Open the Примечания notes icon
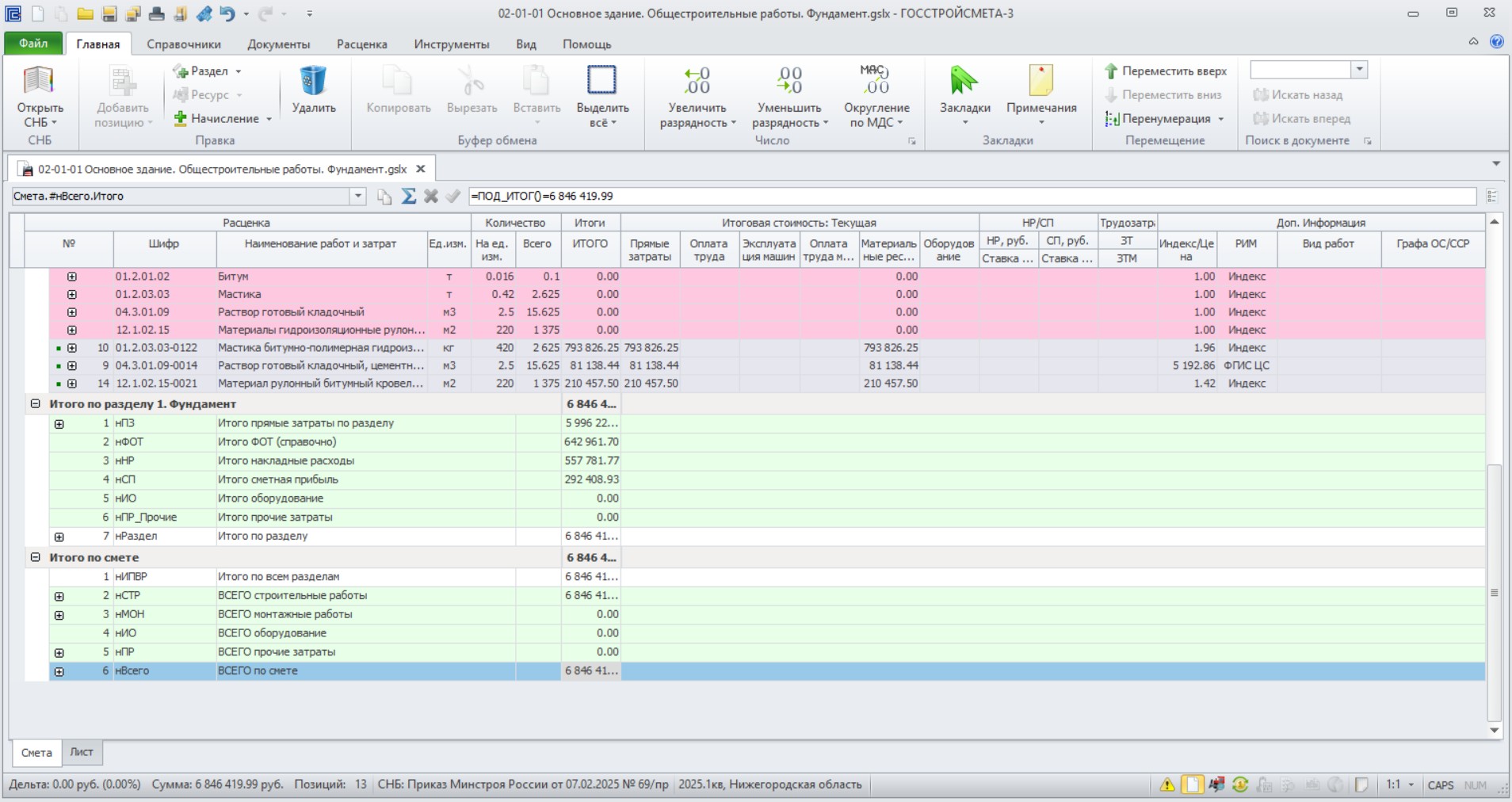 click(1040, 80)
